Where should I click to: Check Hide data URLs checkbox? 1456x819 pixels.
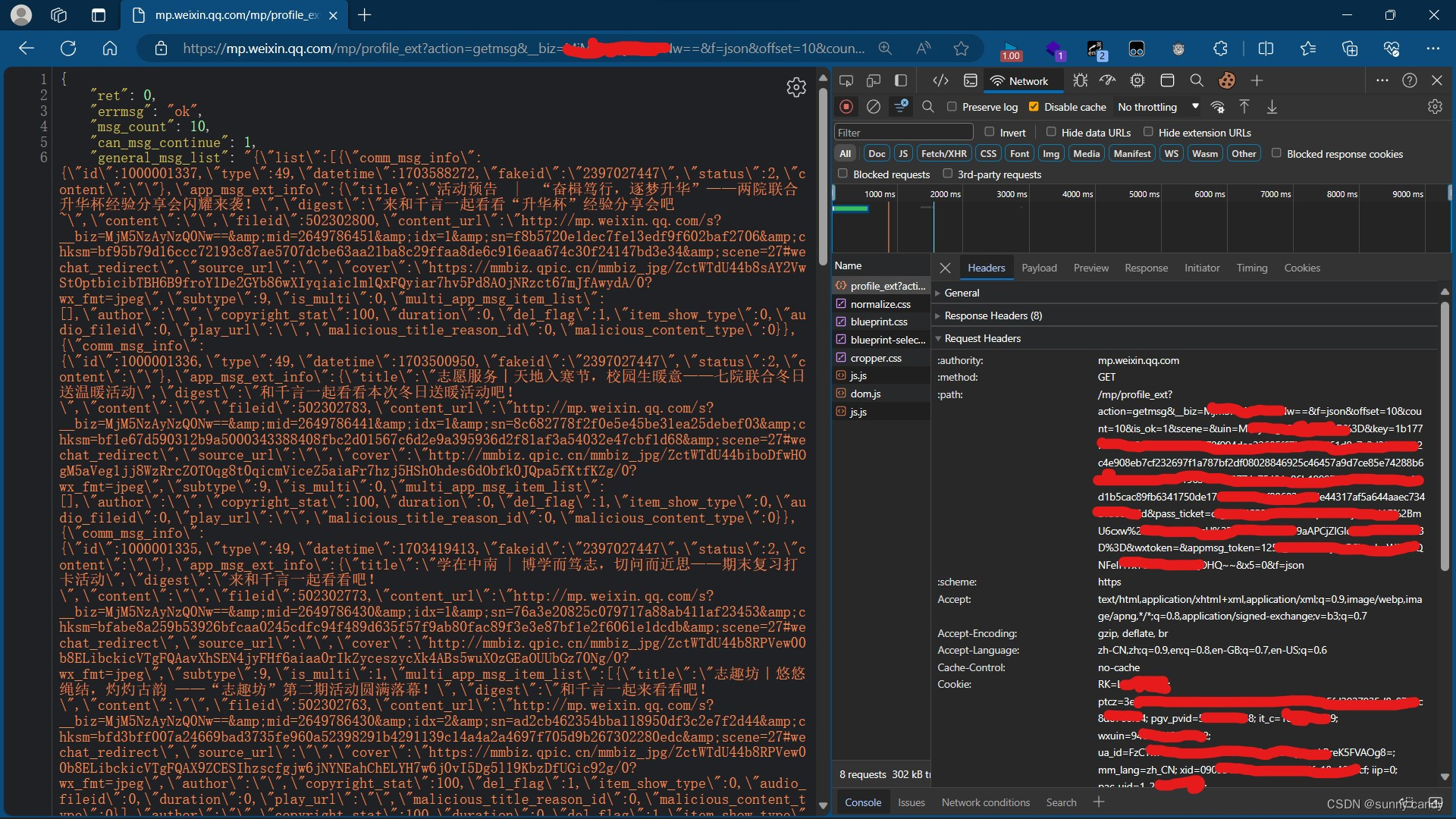1051,132
